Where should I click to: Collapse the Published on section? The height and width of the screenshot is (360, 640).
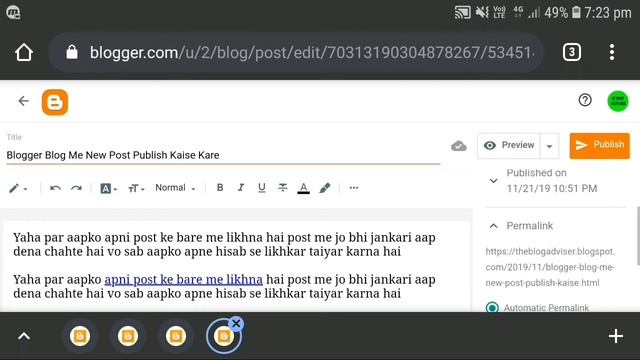[493, 180]
